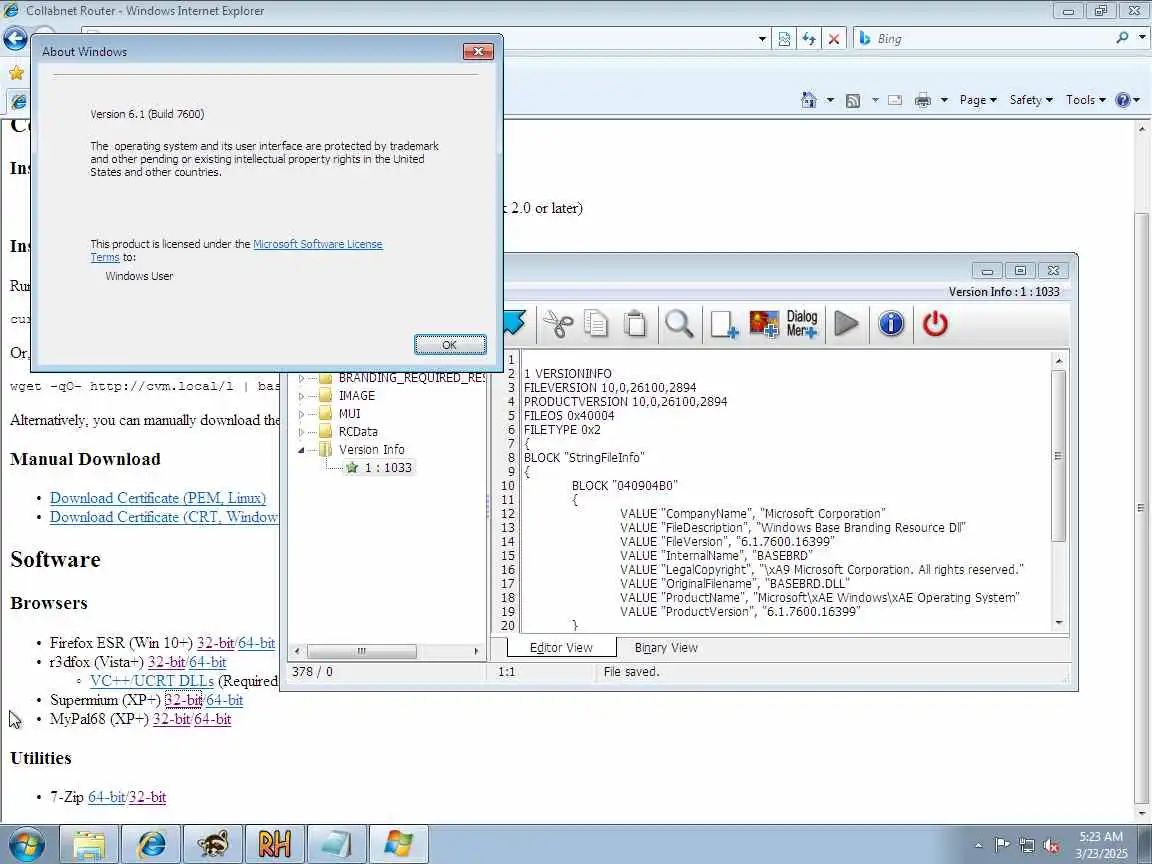The width and height of the screenshot is (1152, 864).
Task: Click the Compile Script play button
Action: [x=846, y=324]
